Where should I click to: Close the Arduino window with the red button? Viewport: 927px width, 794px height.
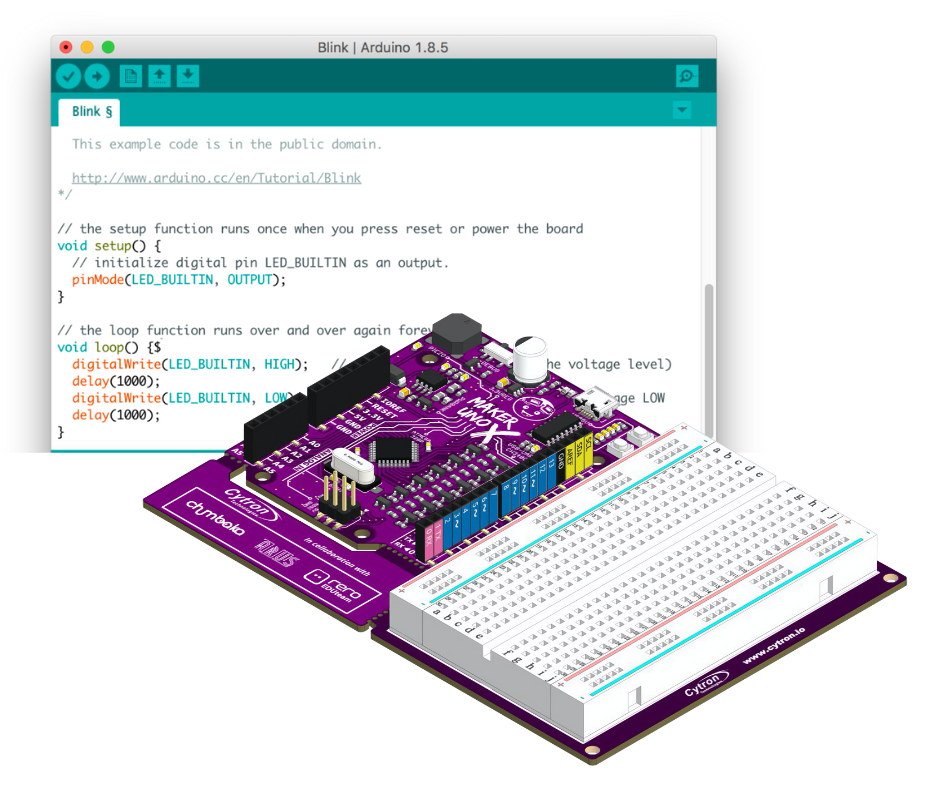[66, 47]
